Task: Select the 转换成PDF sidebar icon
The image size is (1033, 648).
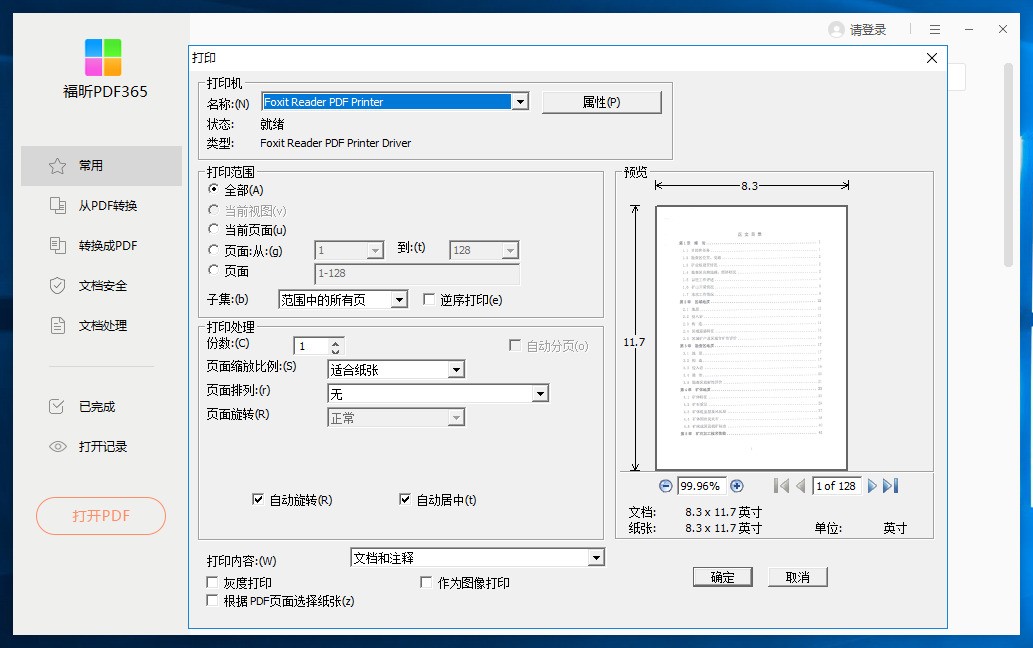Action: coord(100,246)
